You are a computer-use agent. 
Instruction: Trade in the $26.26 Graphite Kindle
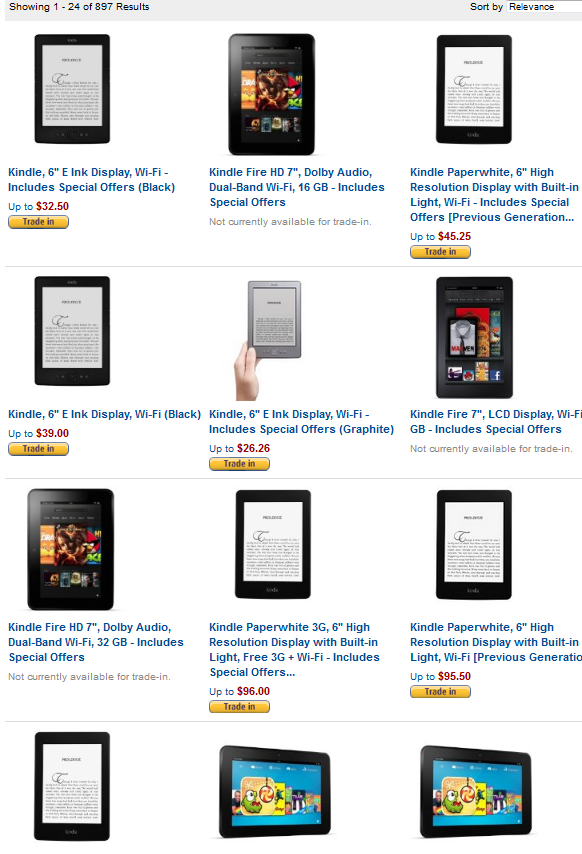239,464
